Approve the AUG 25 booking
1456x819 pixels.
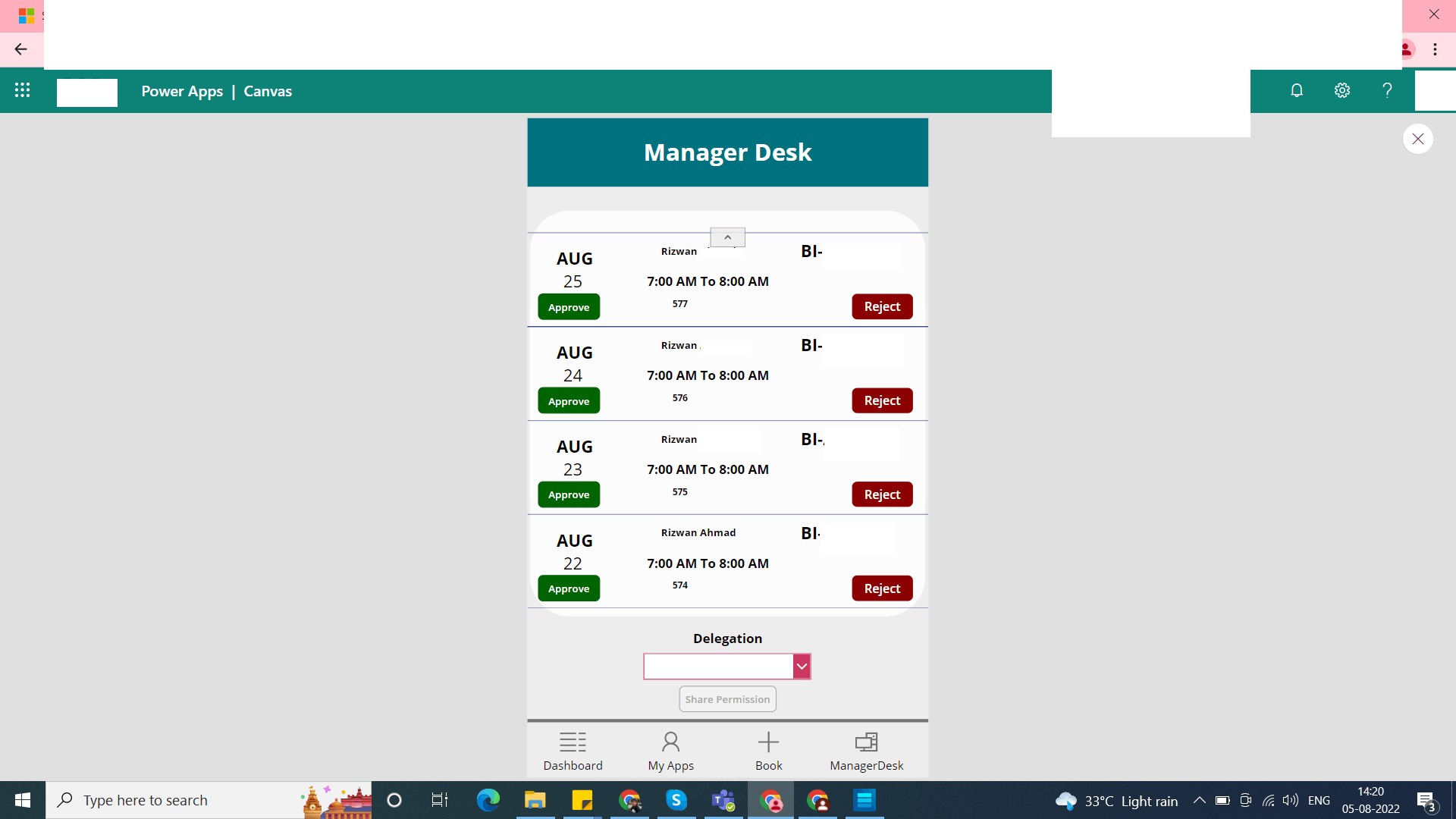point(569,307)
